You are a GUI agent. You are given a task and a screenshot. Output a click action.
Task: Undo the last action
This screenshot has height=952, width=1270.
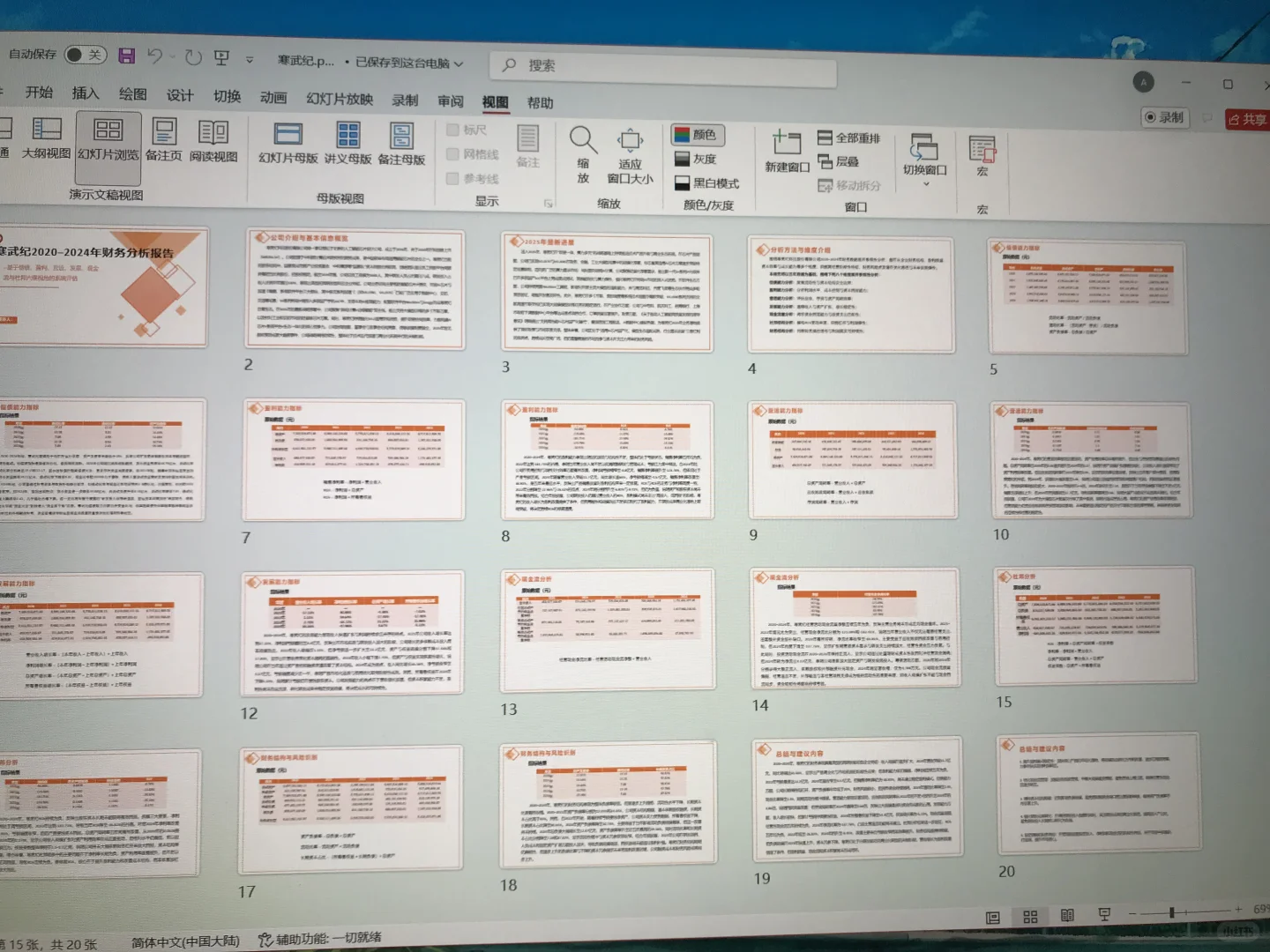[155, 56]
